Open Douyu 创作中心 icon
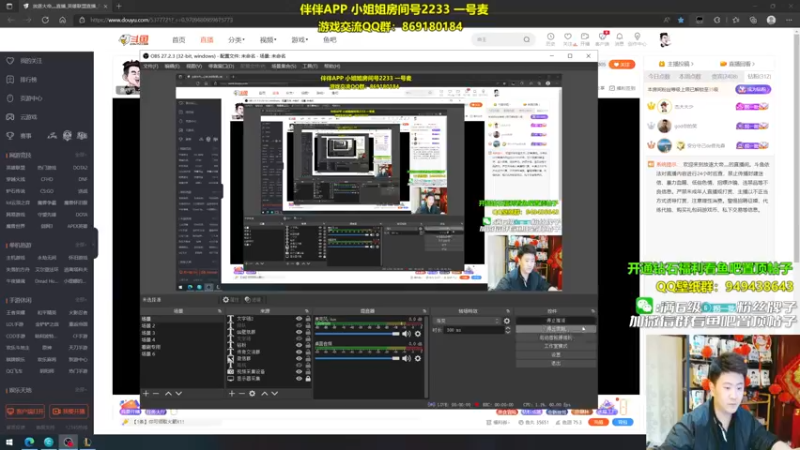Screen dimensions: 800x450 637,39
